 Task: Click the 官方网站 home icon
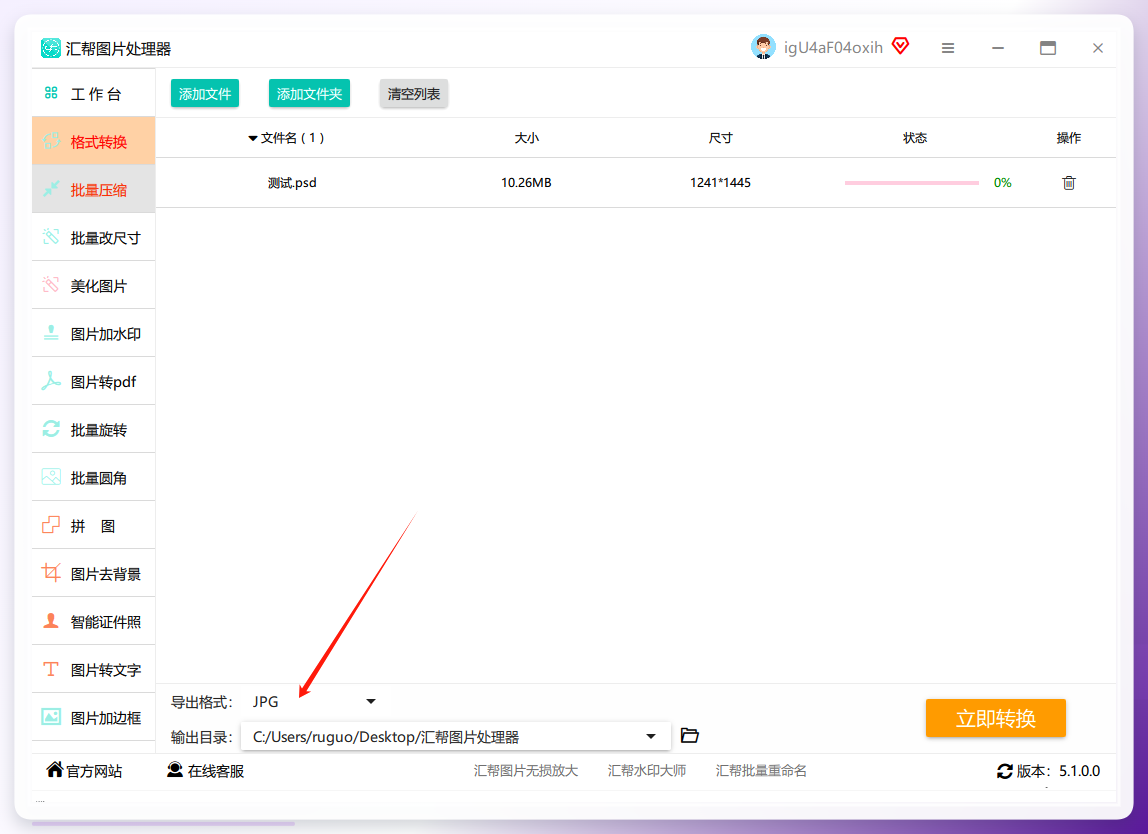point(54,769)
